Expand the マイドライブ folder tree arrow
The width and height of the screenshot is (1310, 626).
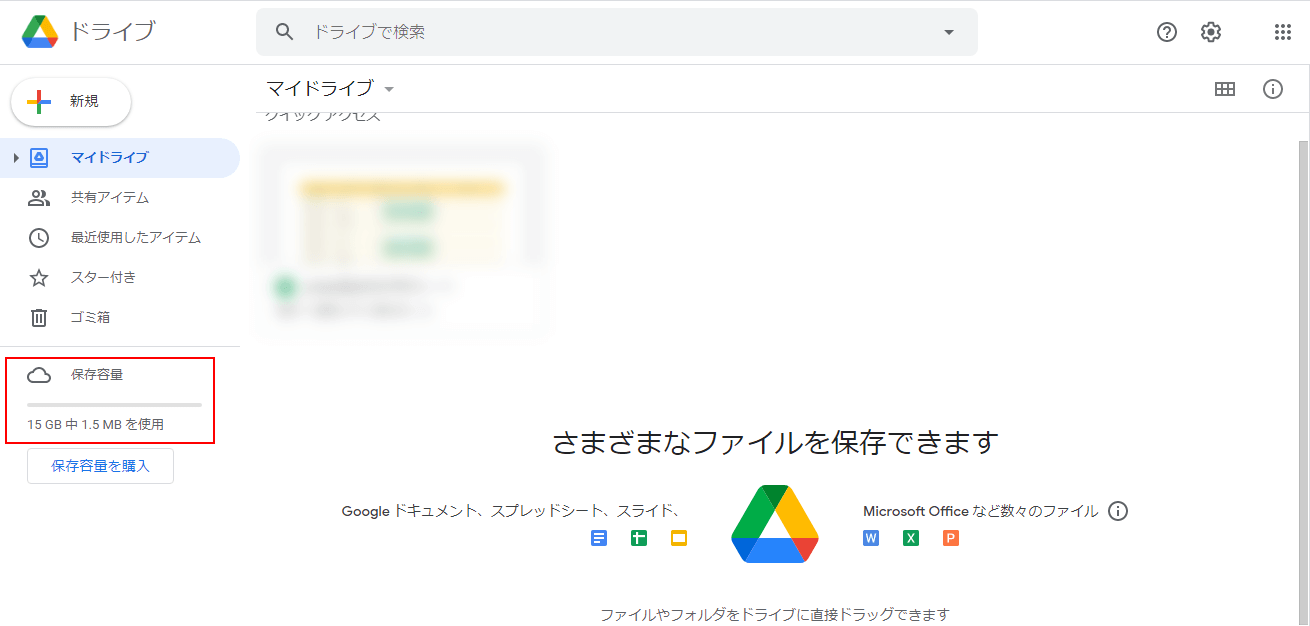coord(16,158)
